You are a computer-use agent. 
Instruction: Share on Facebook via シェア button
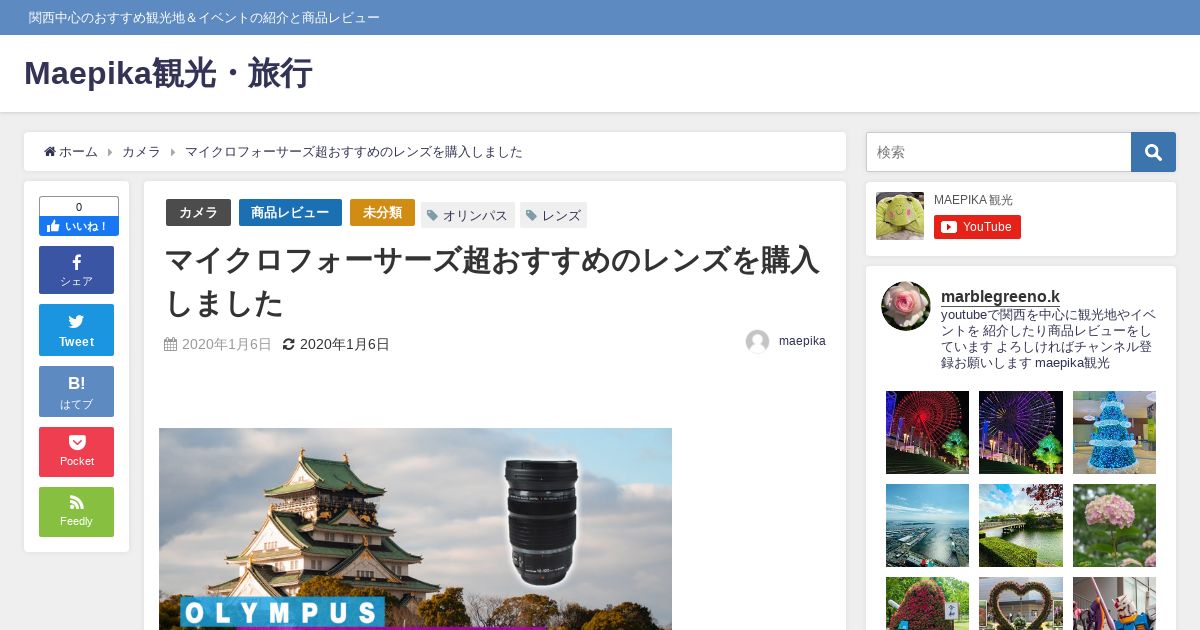pos(76,270)
